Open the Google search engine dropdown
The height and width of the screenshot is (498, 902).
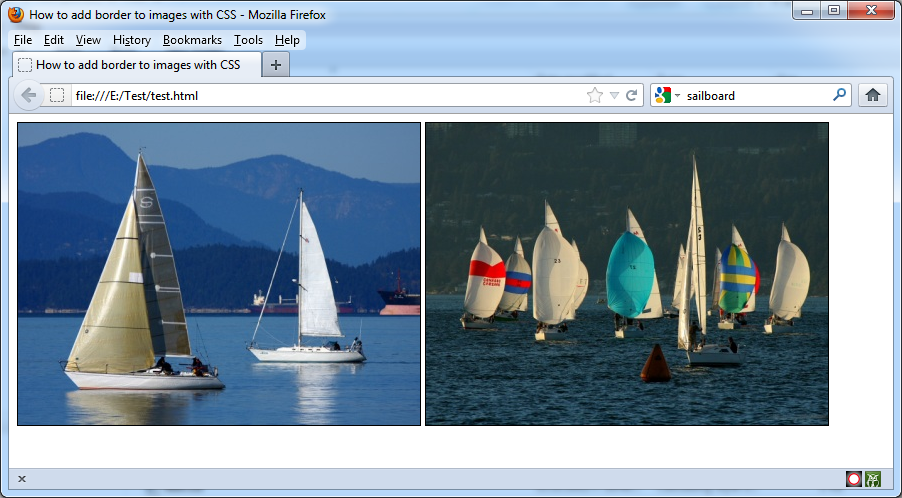coord(667,95)
